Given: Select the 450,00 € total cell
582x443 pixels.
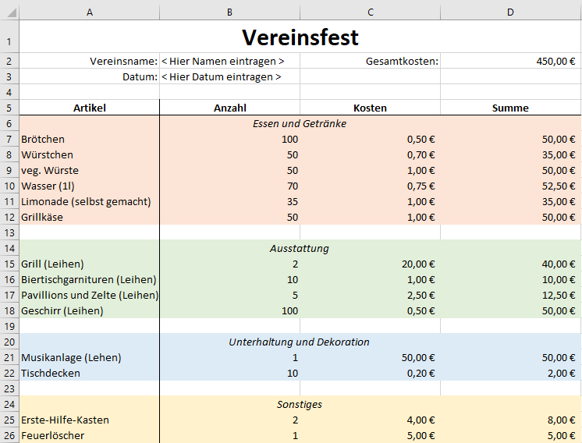Looking at the screenshot, I should pyautogui.click(x=511, y=61).
